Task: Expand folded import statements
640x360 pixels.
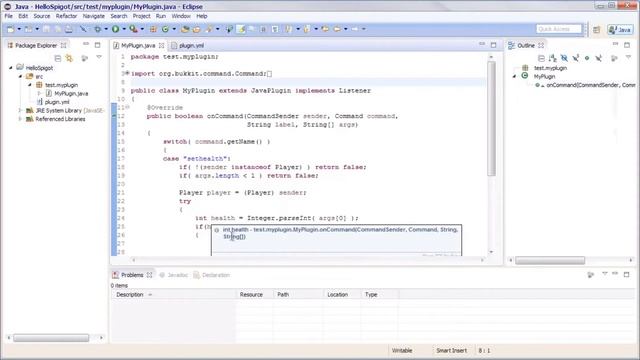Action: (x=127, y=73)
